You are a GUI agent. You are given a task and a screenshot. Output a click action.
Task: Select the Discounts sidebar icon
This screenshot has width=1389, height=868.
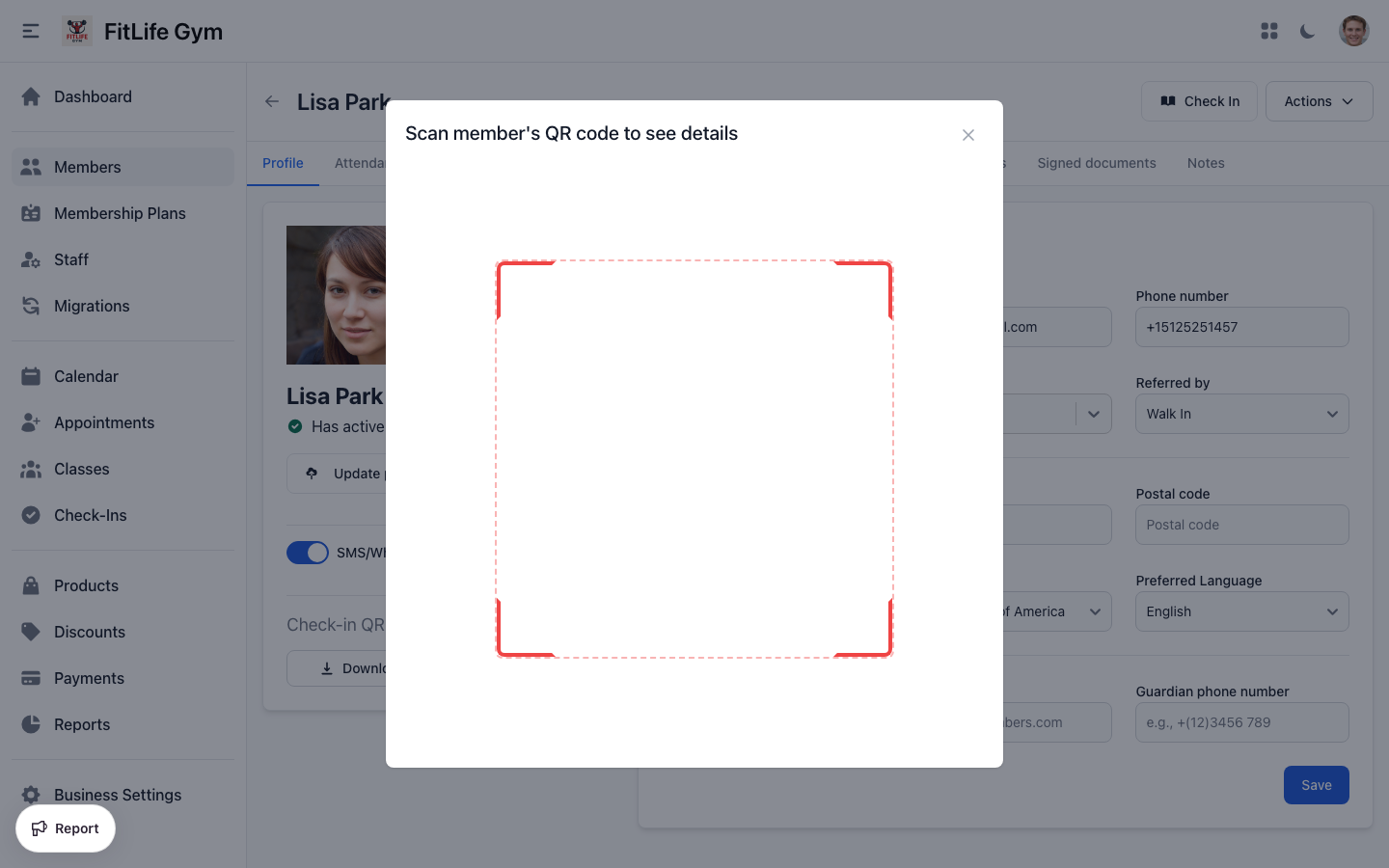[32, 632]
